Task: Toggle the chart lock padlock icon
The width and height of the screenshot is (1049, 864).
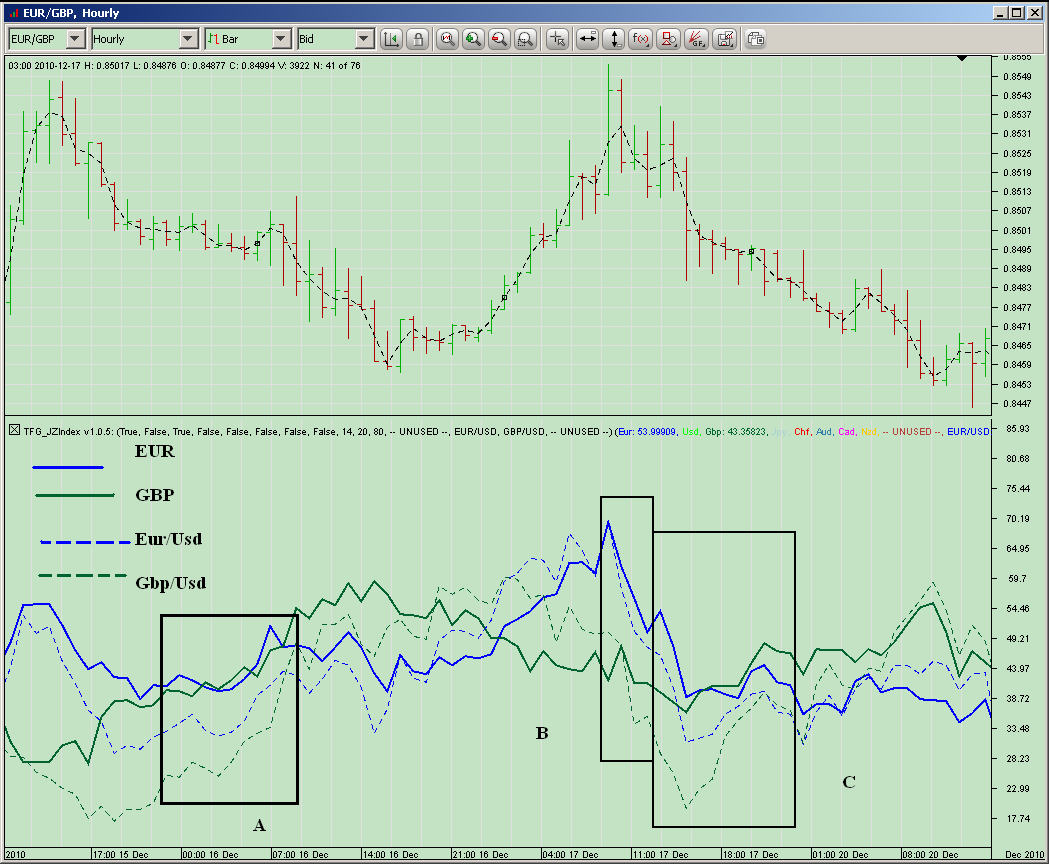Action: click(x=418, y=39)
